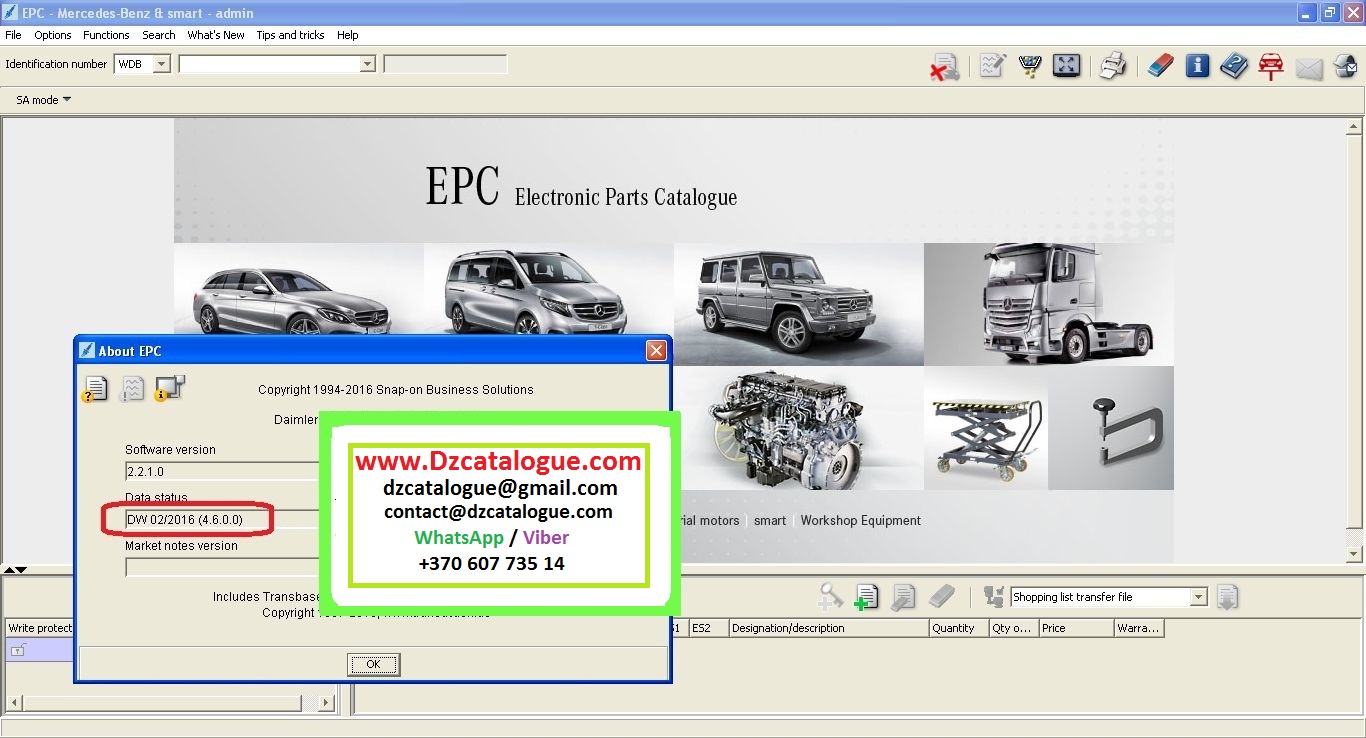Collapse the panel using the splitter up arrow
This screenshot has height=738, width=1366.
(9, 570)
